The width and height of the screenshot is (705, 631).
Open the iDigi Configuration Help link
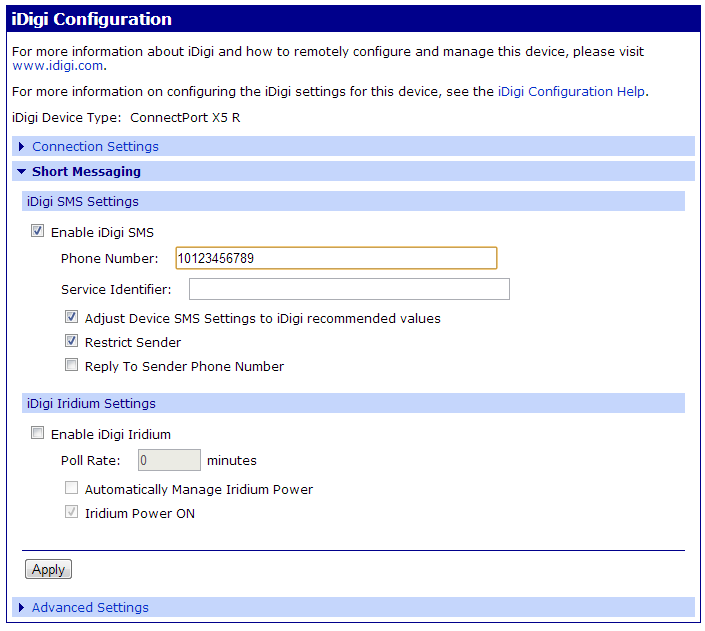tap(571, 92)
